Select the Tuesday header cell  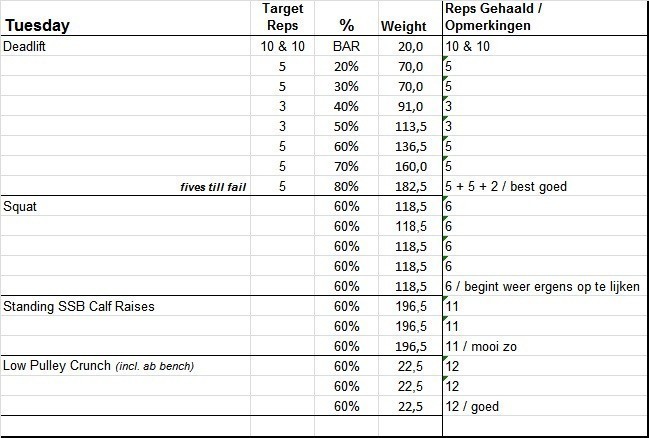(40, 26)
